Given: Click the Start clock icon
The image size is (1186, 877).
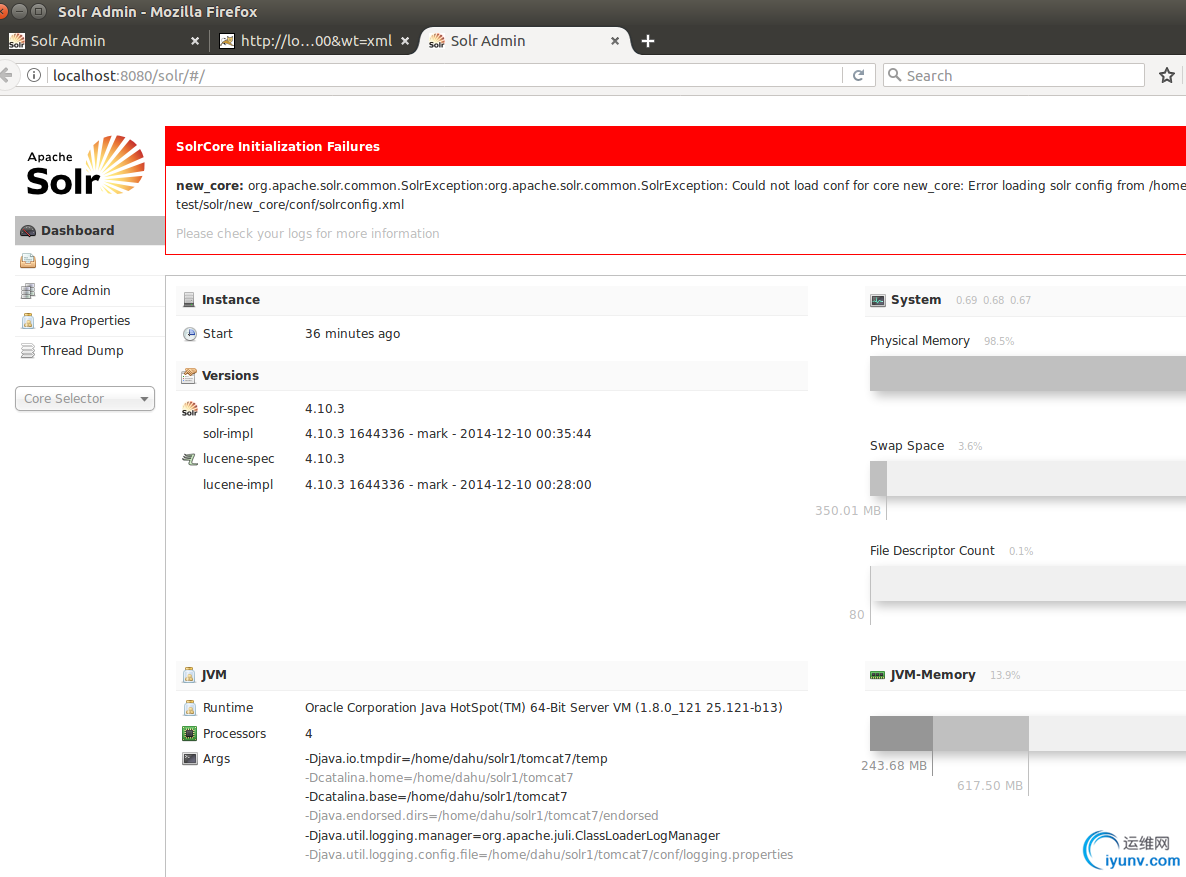Looking at the screenshot, I should point(190,334).
